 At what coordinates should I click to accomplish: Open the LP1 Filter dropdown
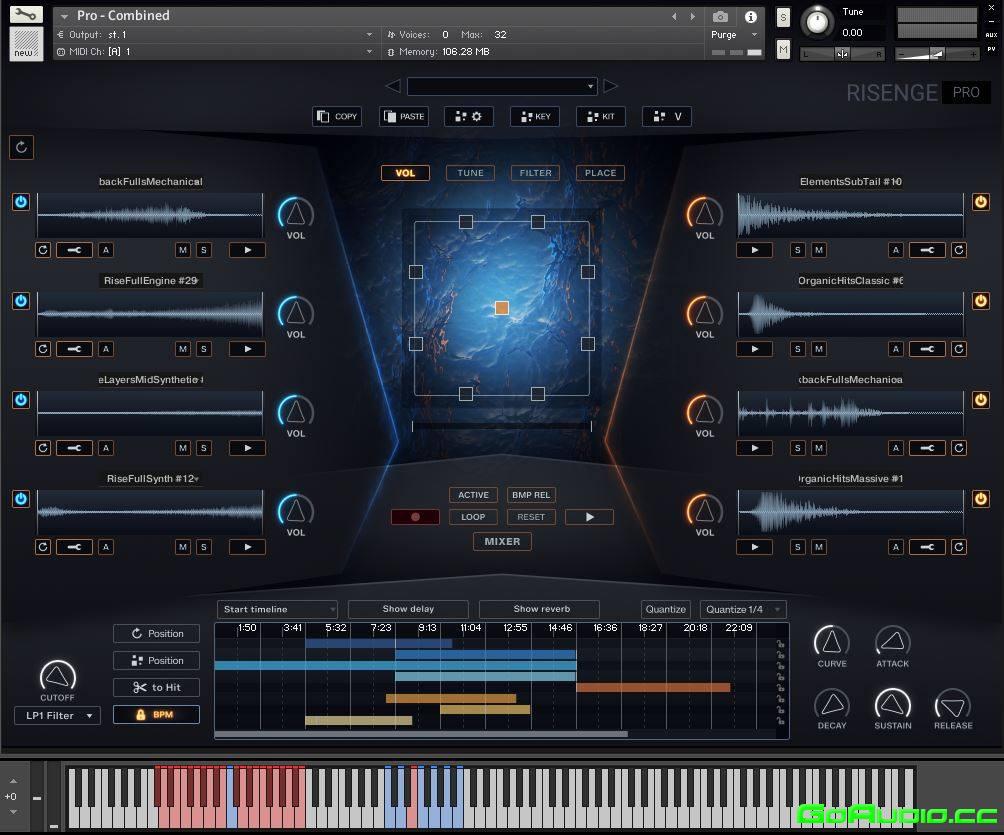tap(57, 714)
